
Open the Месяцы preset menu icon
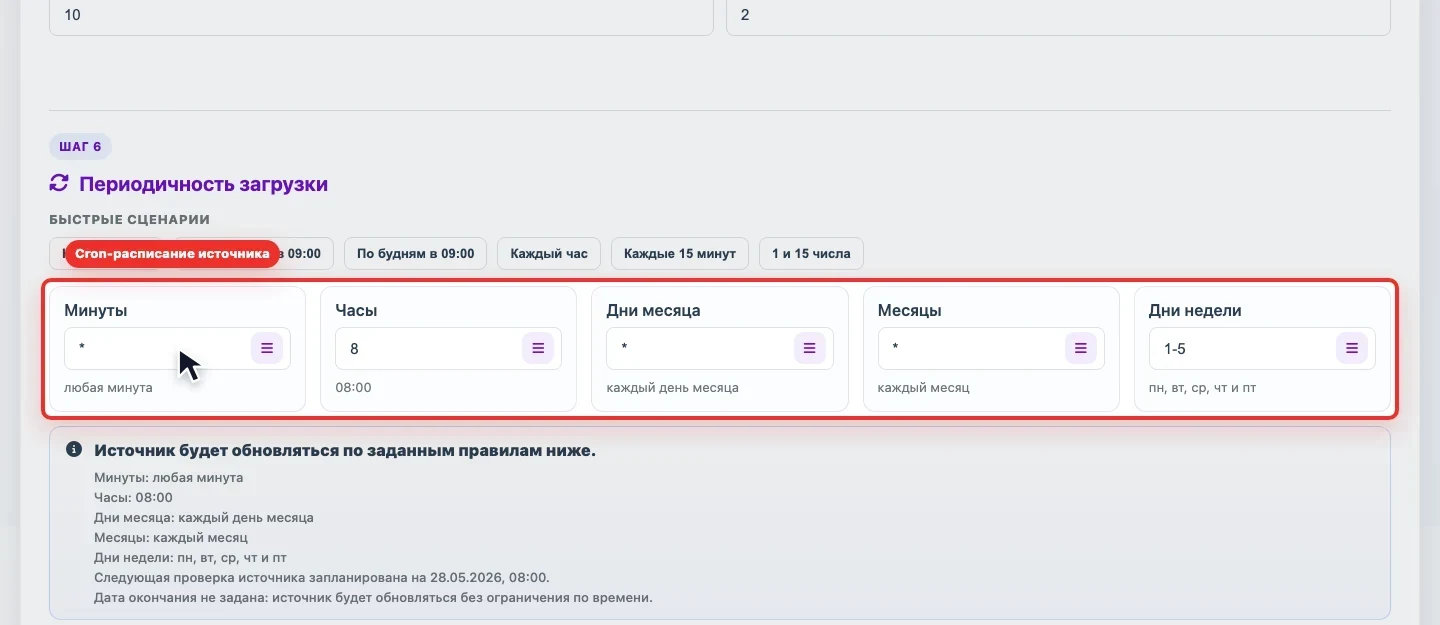1081,348
